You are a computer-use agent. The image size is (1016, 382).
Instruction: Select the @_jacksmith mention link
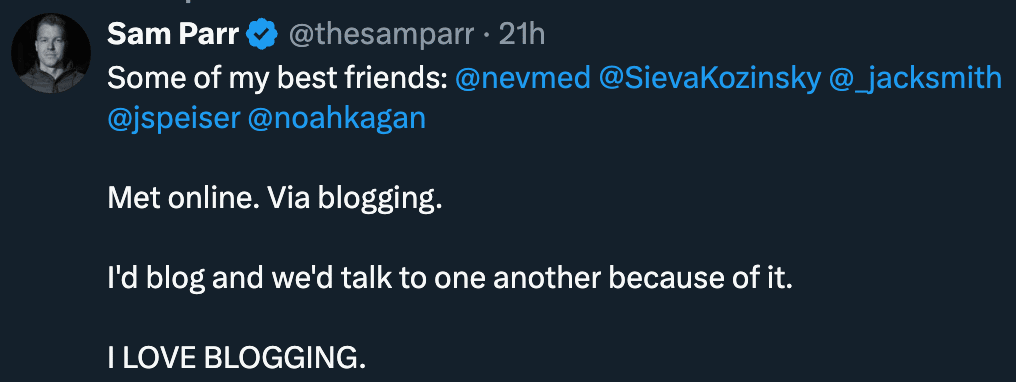point(916,80)
